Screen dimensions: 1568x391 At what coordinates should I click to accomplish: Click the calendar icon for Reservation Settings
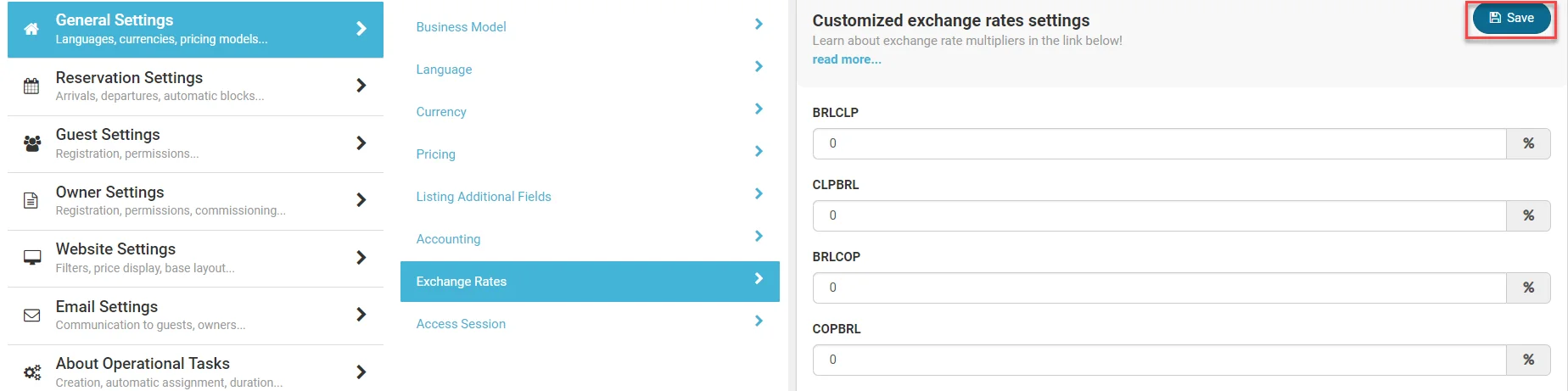point(31,86)
